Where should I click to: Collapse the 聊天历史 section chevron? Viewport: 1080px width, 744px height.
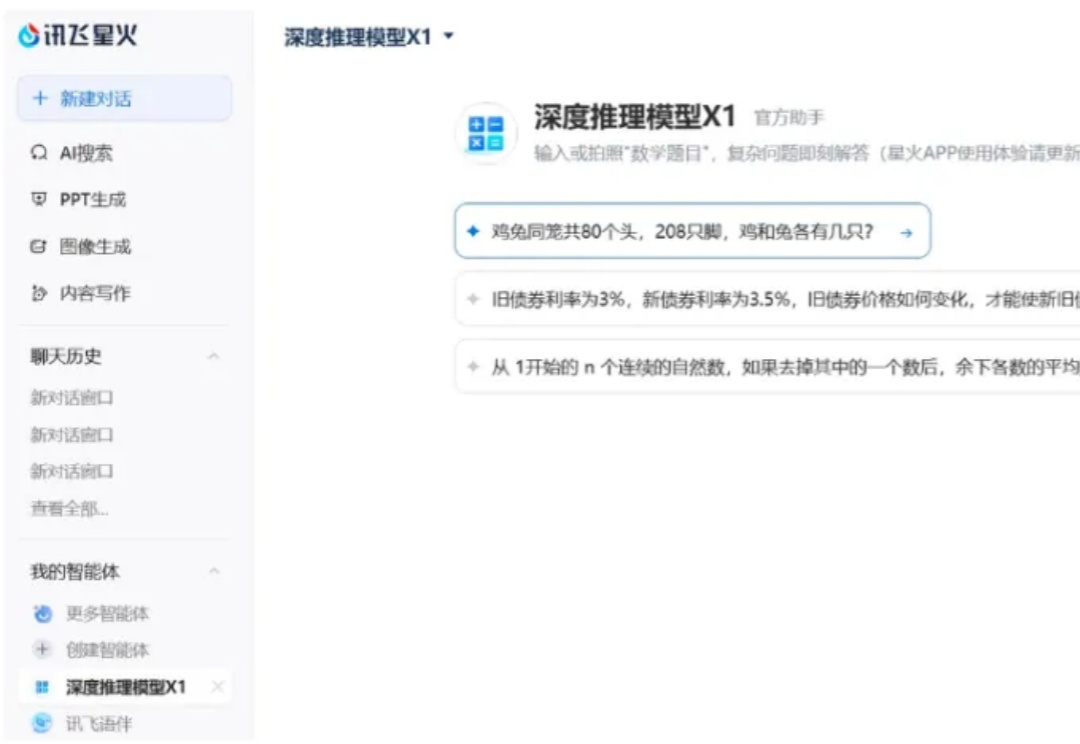pyautogui.click(x=214, y=356)
